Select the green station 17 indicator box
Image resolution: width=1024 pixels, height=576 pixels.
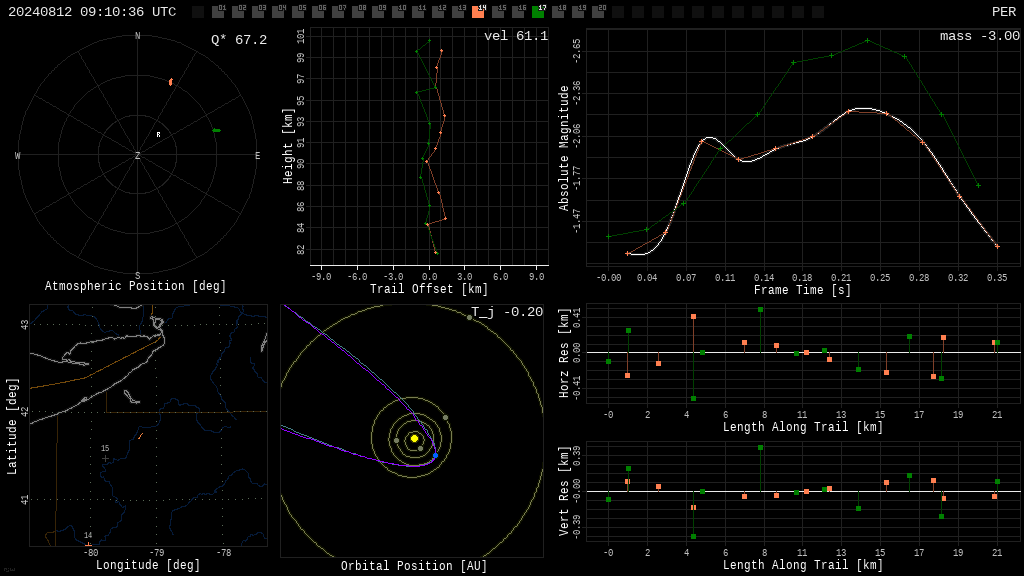click(x=539, y=11)
